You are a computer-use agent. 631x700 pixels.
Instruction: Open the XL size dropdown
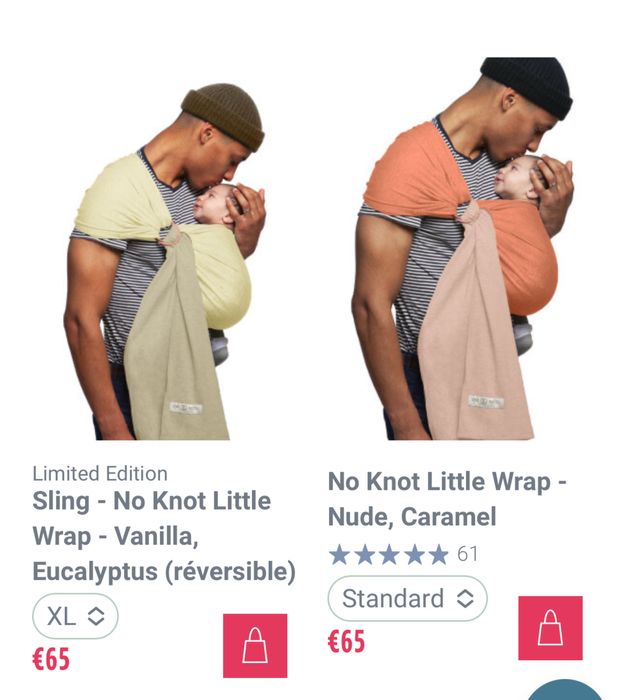[x=75, y=616]
